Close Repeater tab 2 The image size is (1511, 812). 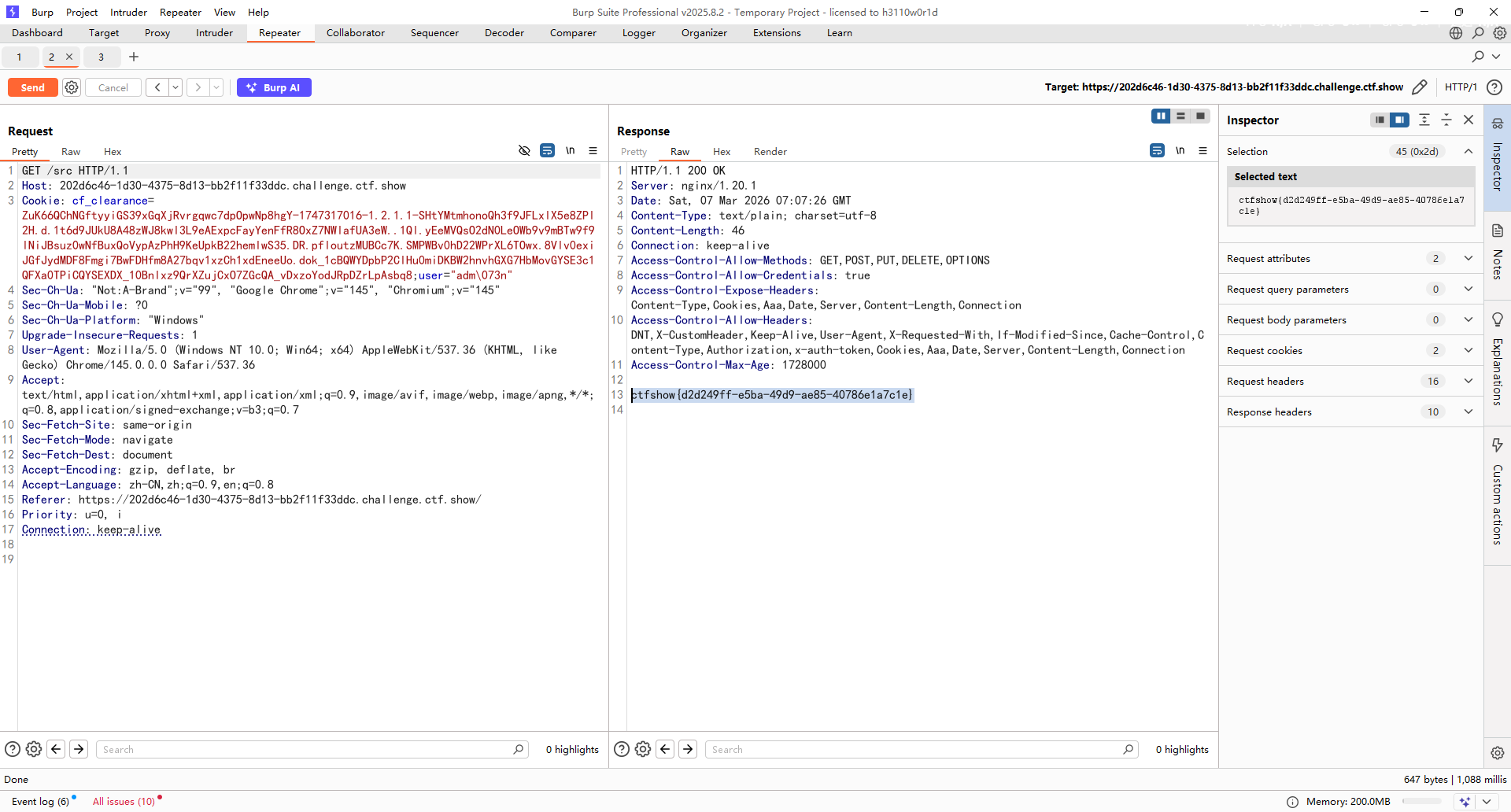(69, 57)
